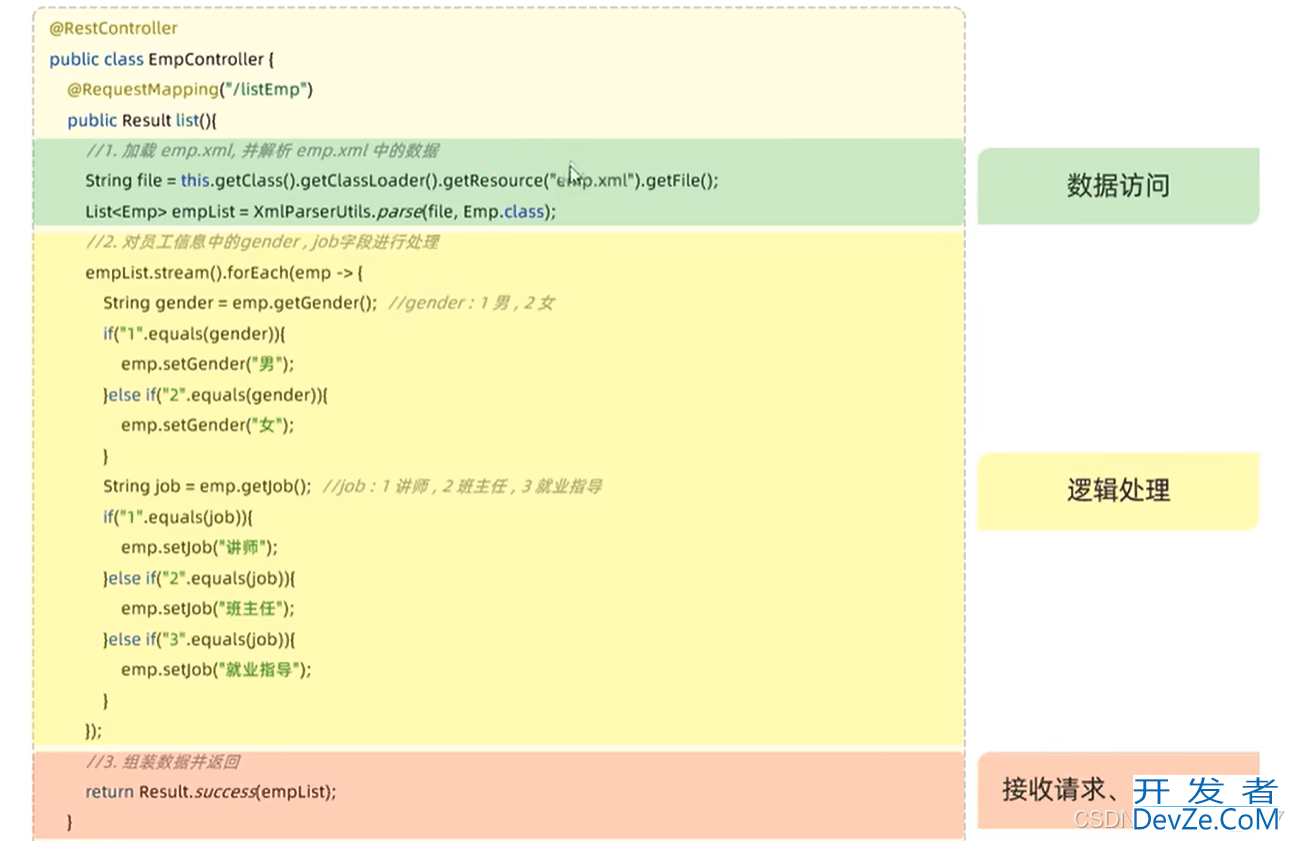Click the @RequestMapping("/listEmp") line
Screen dimensions: 1289x841
point(190,90)
